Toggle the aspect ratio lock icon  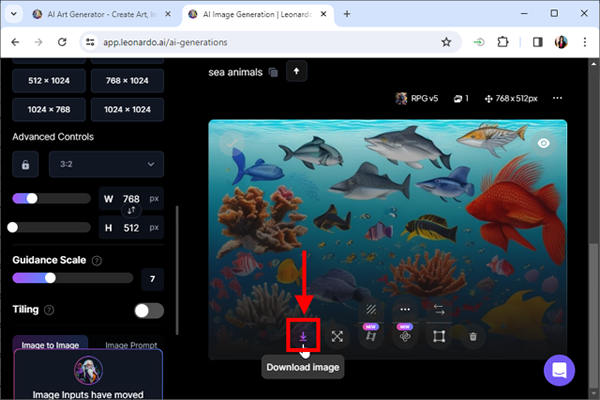point(25,165)
